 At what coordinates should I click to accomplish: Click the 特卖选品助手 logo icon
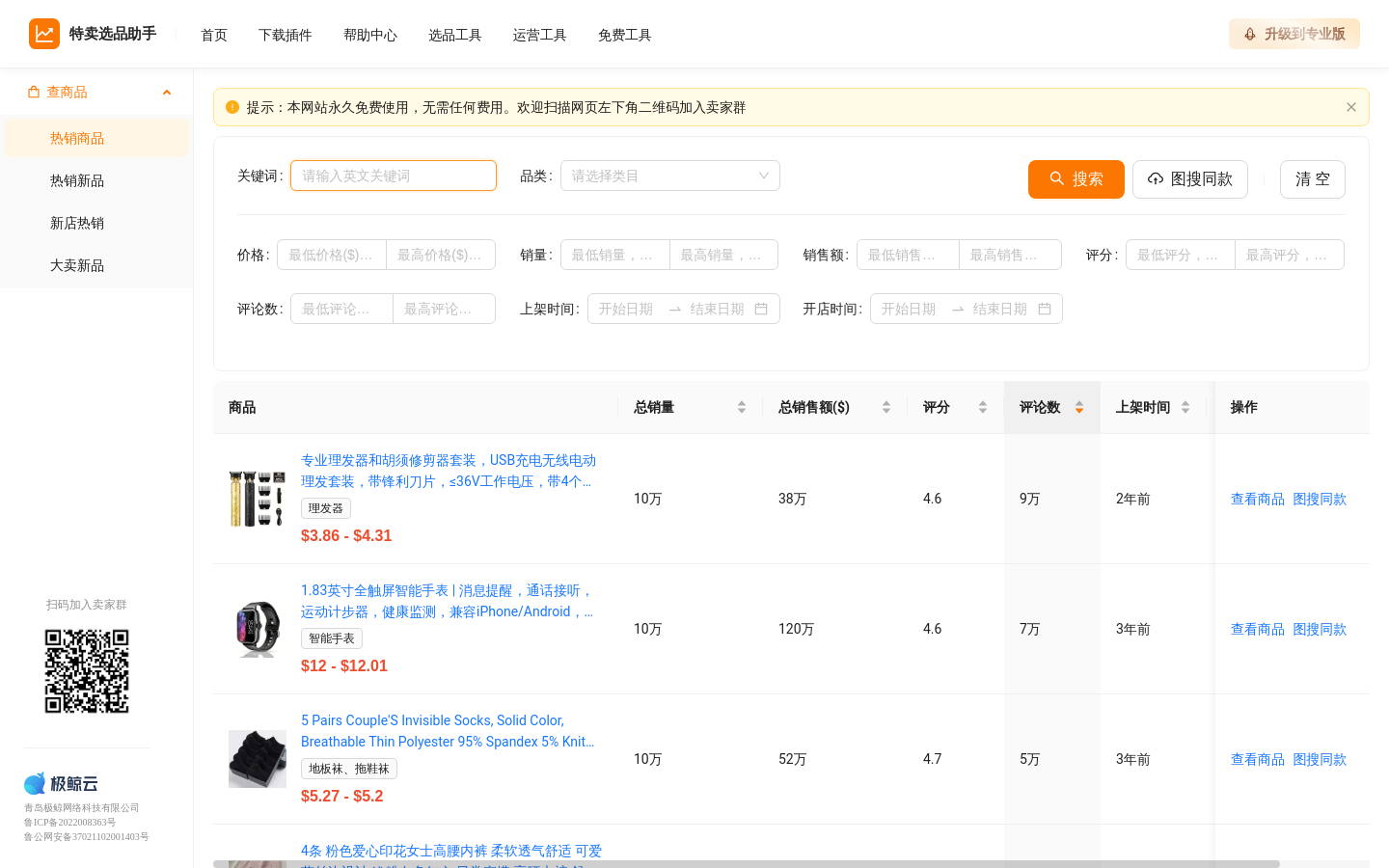point(44,34)
